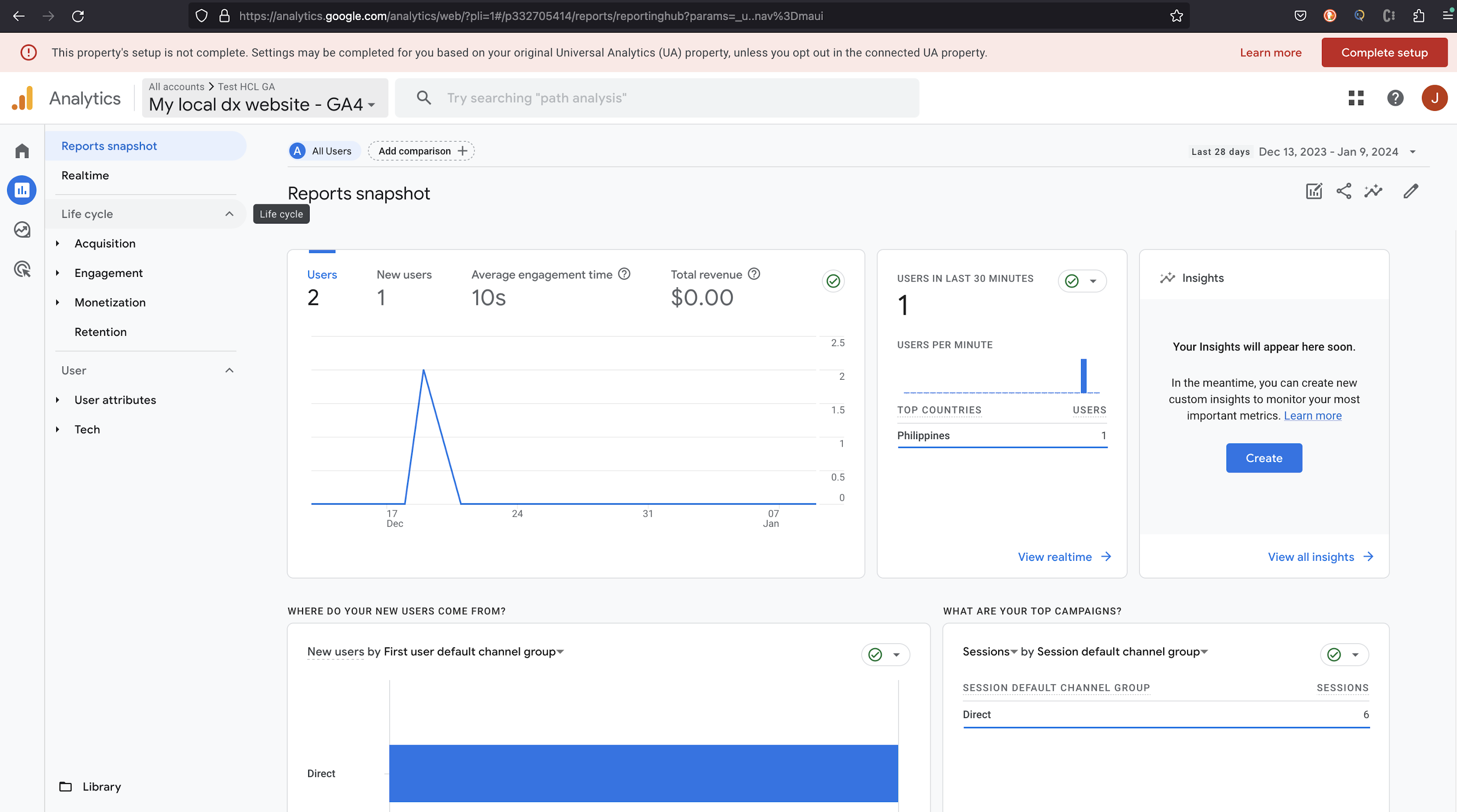Click the edit comparisons chart icon
Image resolution: width=1457 pixels, height=812 pixels.
(x=1313, y=192)
